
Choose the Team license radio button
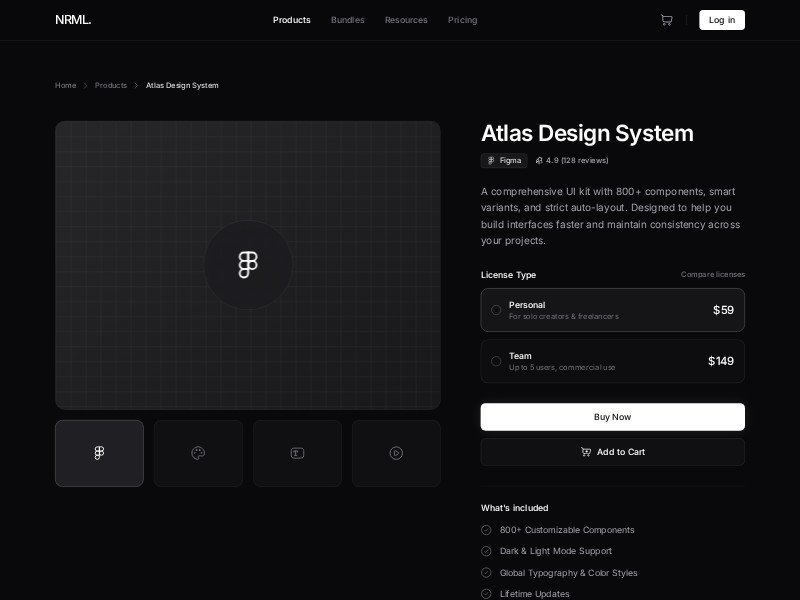pos(496,361)
